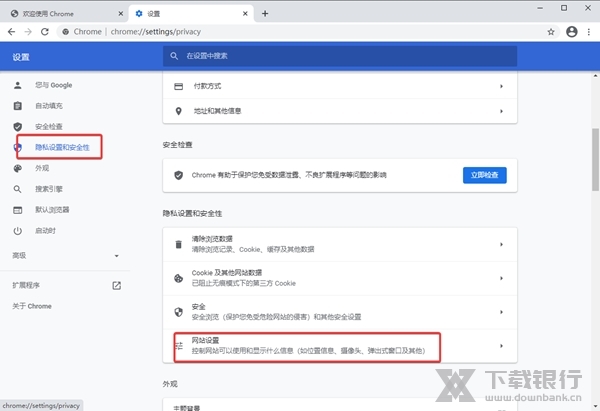Image resolution: width=600 pixels, height=411 pixels.
Task: Expand the 安全 row arrow
Action: [x=501, y=312]
